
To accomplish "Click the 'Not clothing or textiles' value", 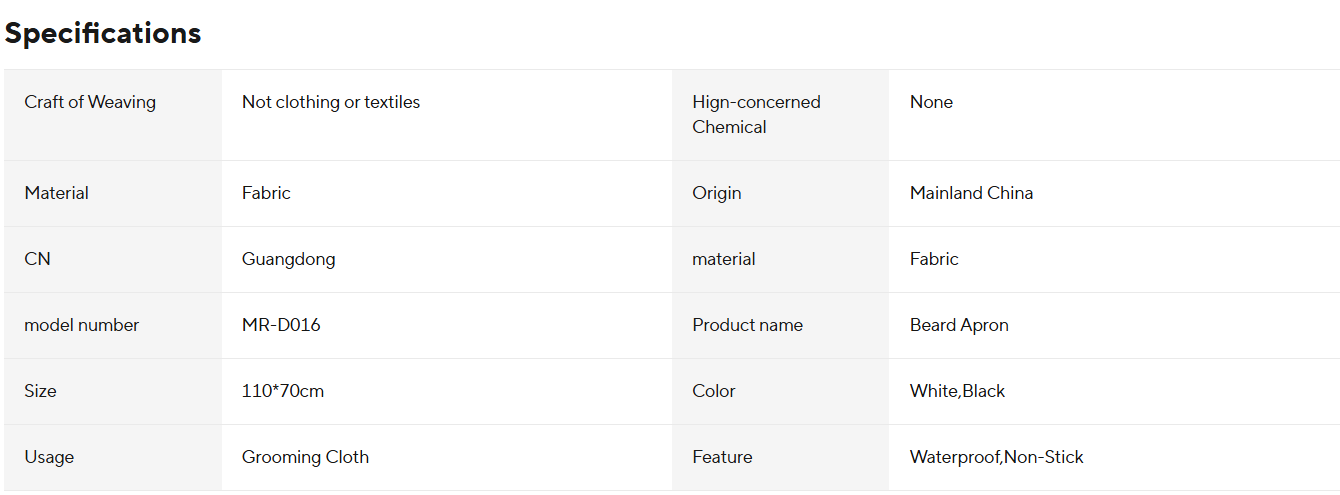I will coord(331,102).
